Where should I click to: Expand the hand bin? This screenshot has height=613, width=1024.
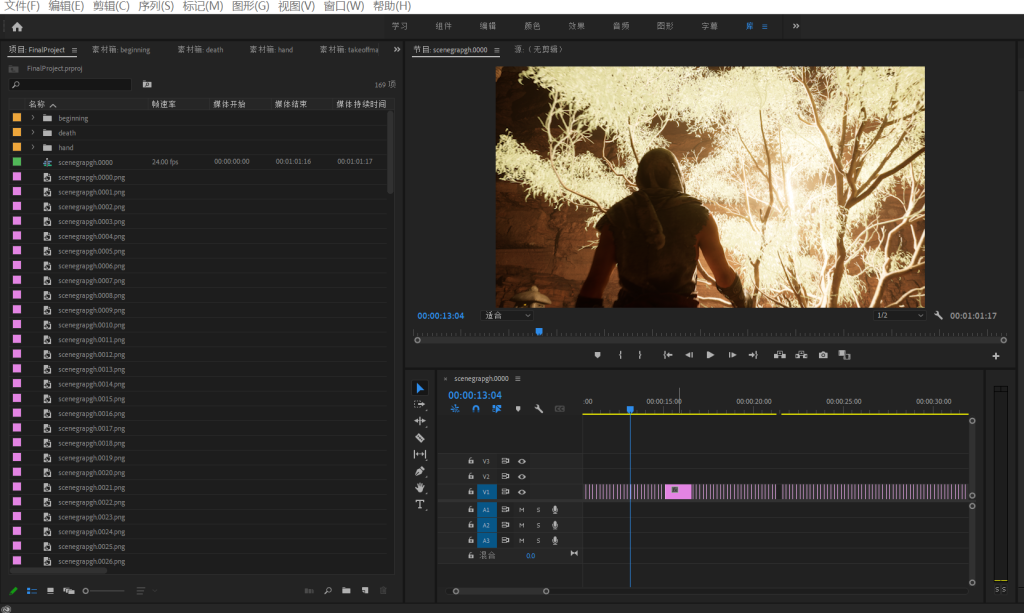point(33,148)
